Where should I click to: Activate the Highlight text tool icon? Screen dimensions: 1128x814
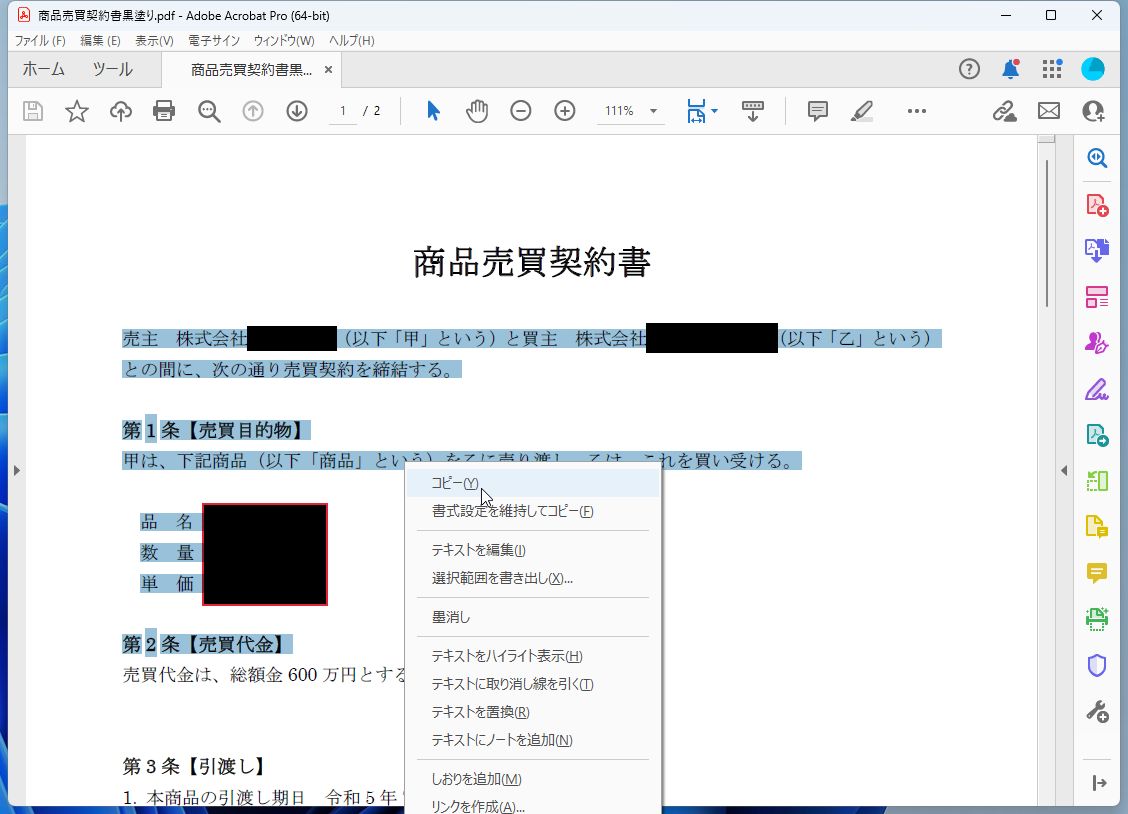[x=861, y=111]
